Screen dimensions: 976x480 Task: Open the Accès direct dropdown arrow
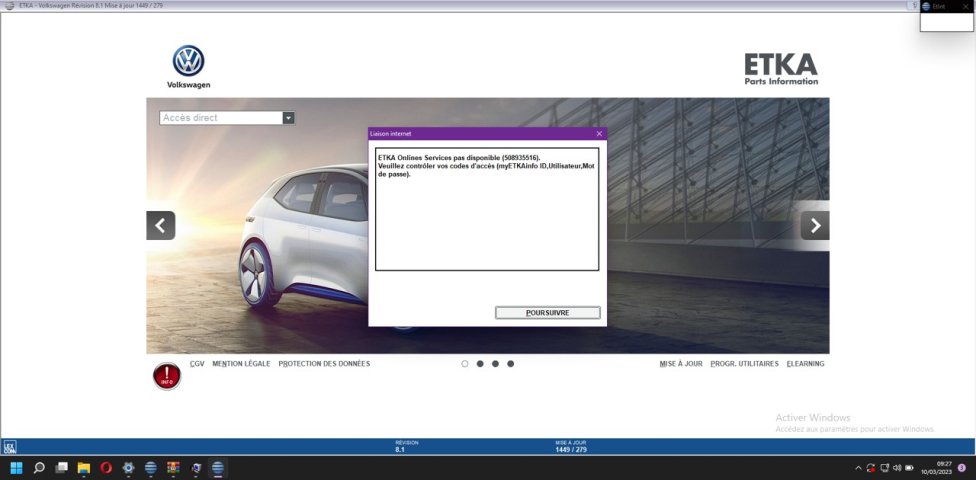pyautogui.click(x=288, y=118)
